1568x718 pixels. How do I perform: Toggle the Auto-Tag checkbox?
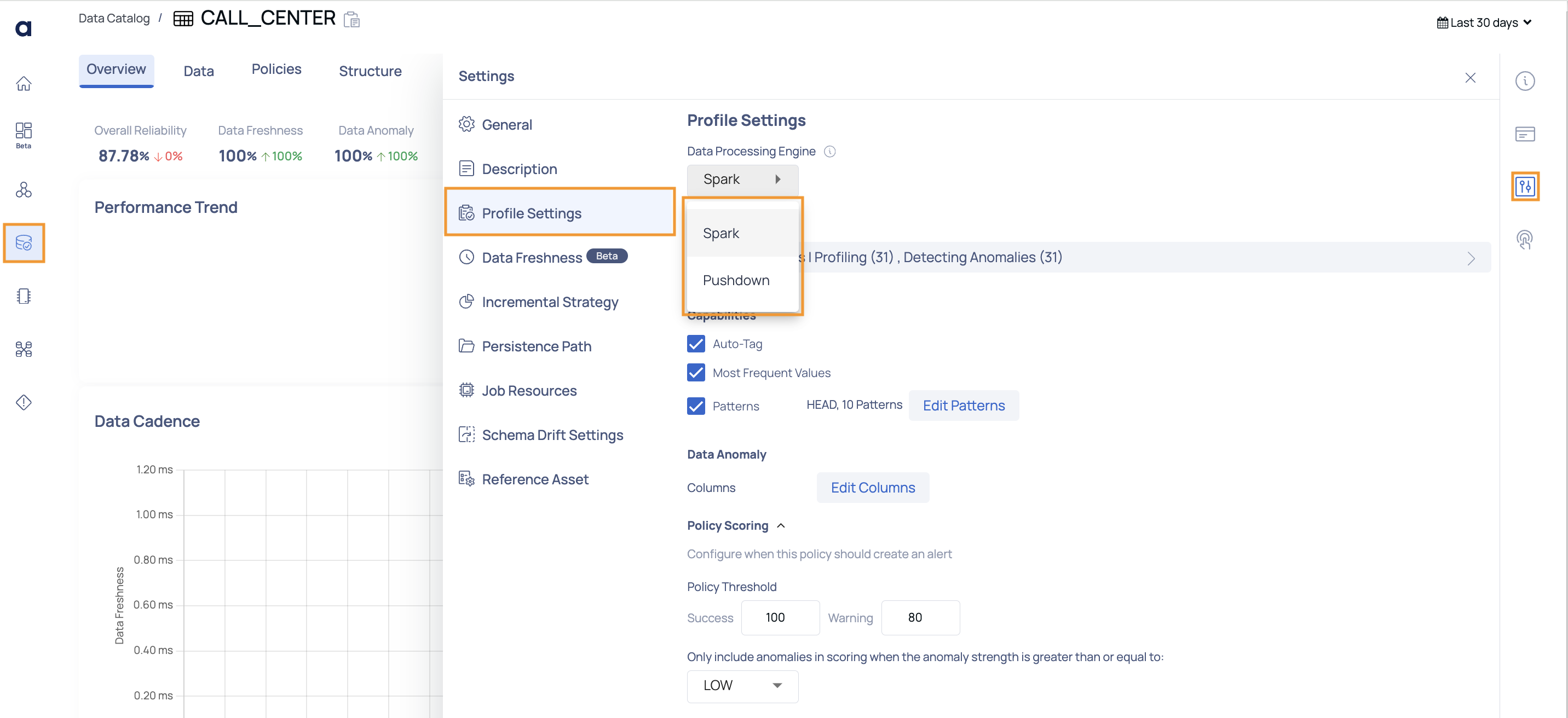coord(696,344)
